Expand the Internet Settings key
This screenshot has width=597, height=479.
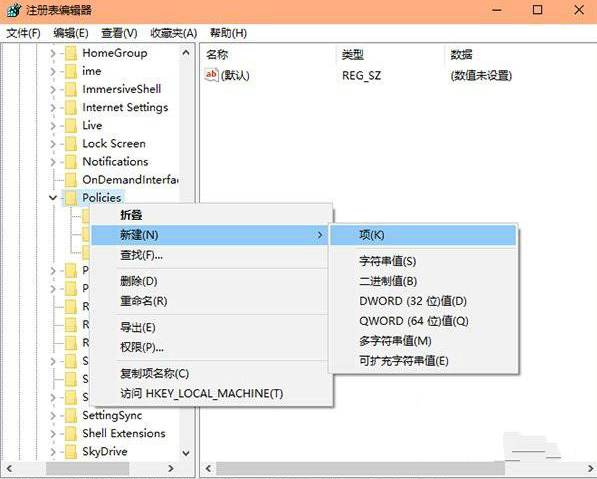pos(53,108)
